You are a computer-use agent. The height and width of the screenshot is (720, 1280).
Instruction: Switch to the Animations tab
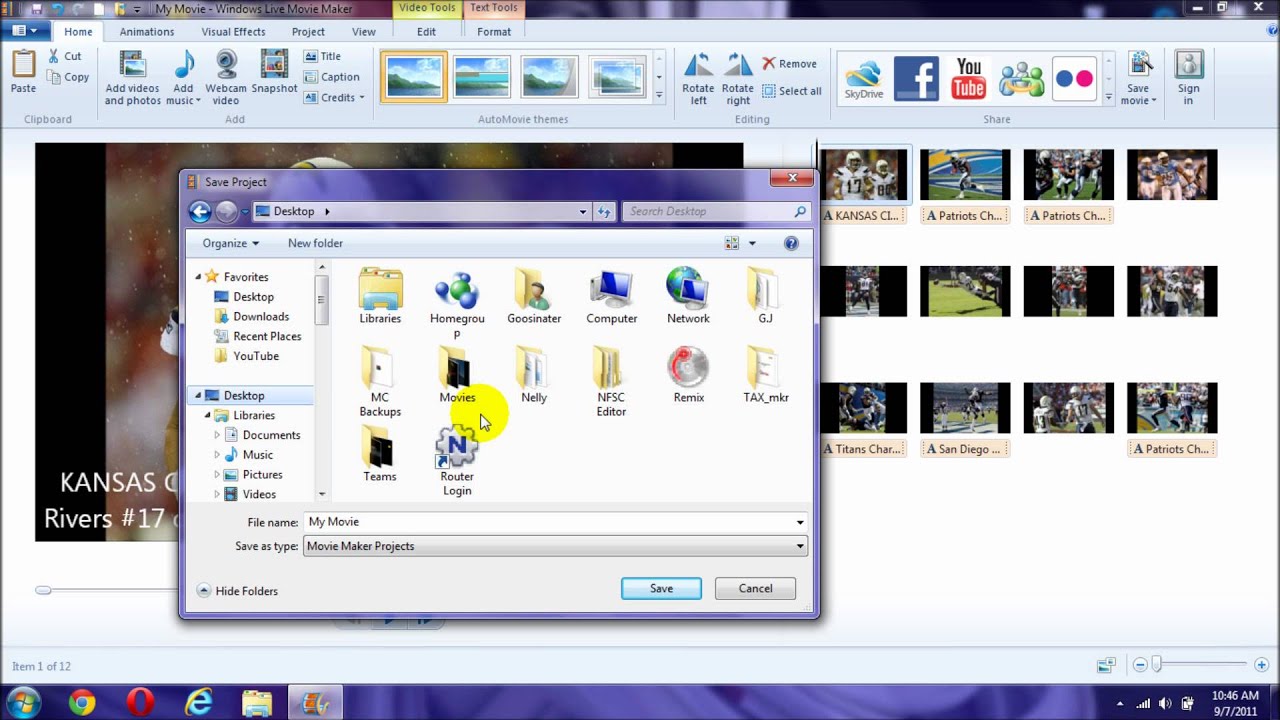(147, 32)
